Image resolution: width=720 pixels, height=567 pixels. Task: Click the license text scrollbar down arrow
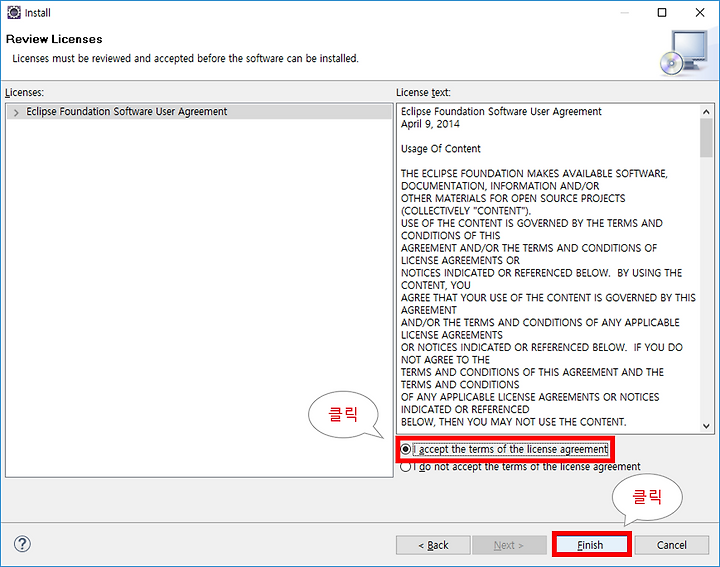[706, 426]
